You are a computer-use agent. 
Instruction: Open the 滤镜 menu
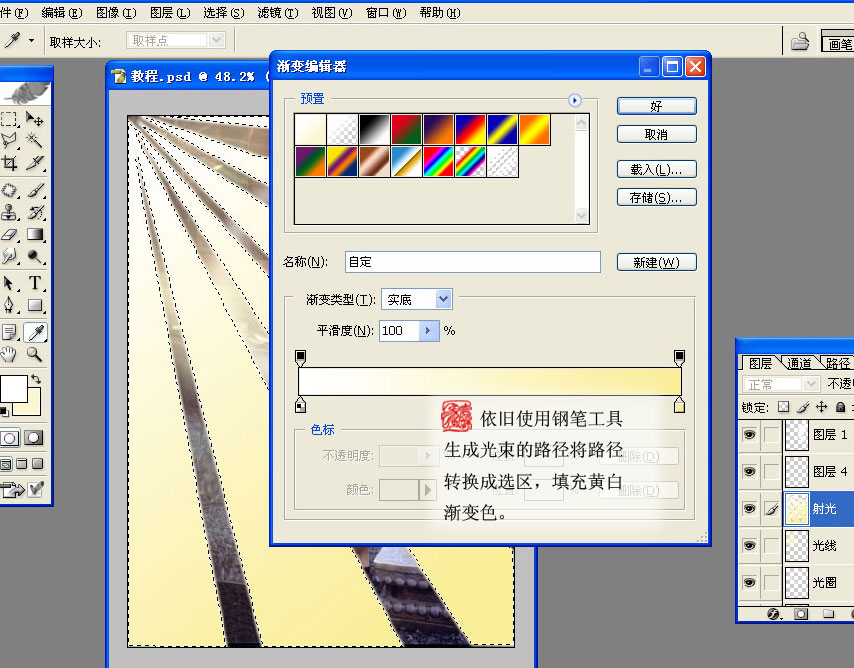278,13
